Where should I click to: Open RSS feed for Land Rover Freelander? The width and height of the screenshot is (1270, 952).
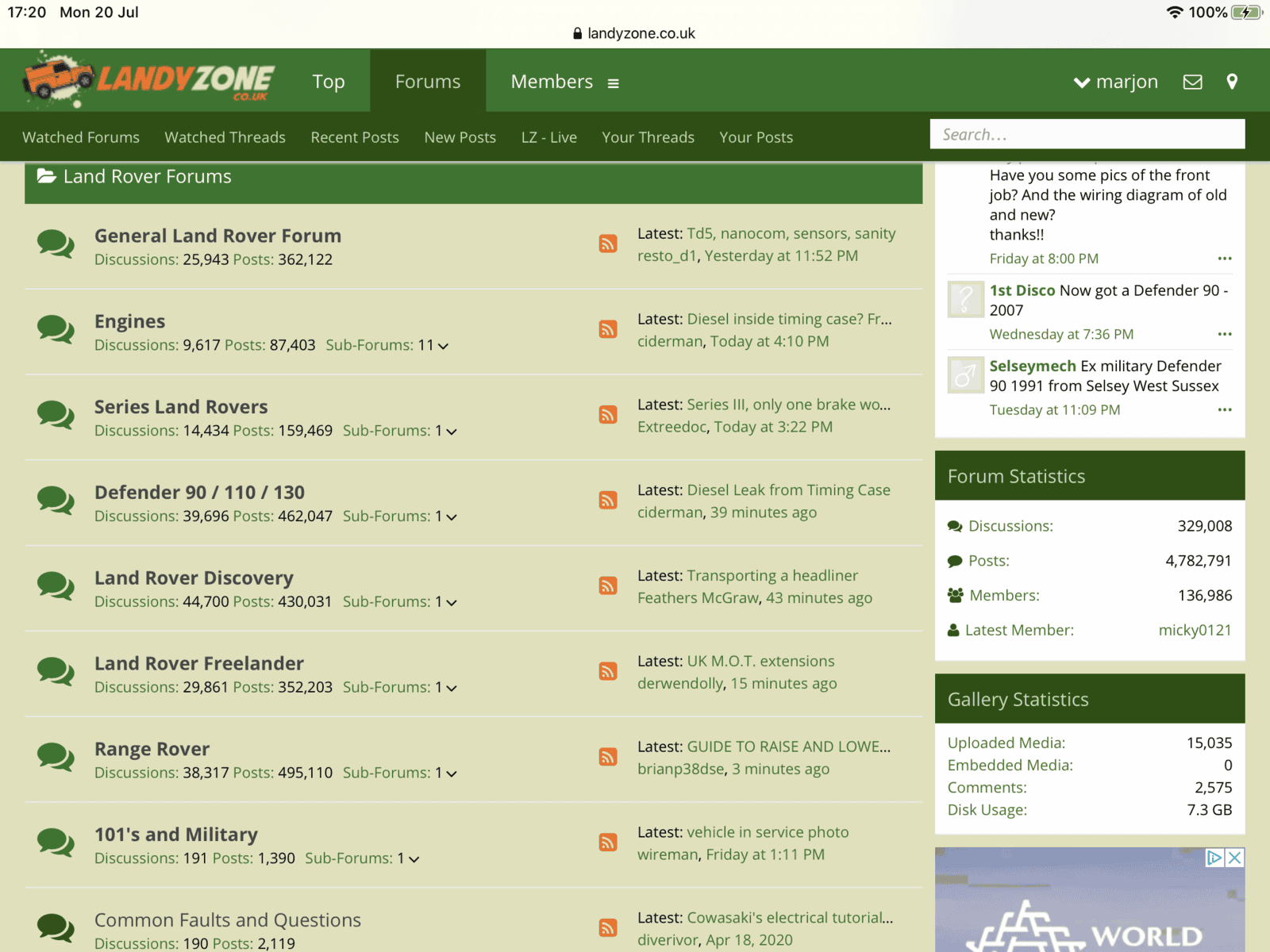(x=608, y=672)
